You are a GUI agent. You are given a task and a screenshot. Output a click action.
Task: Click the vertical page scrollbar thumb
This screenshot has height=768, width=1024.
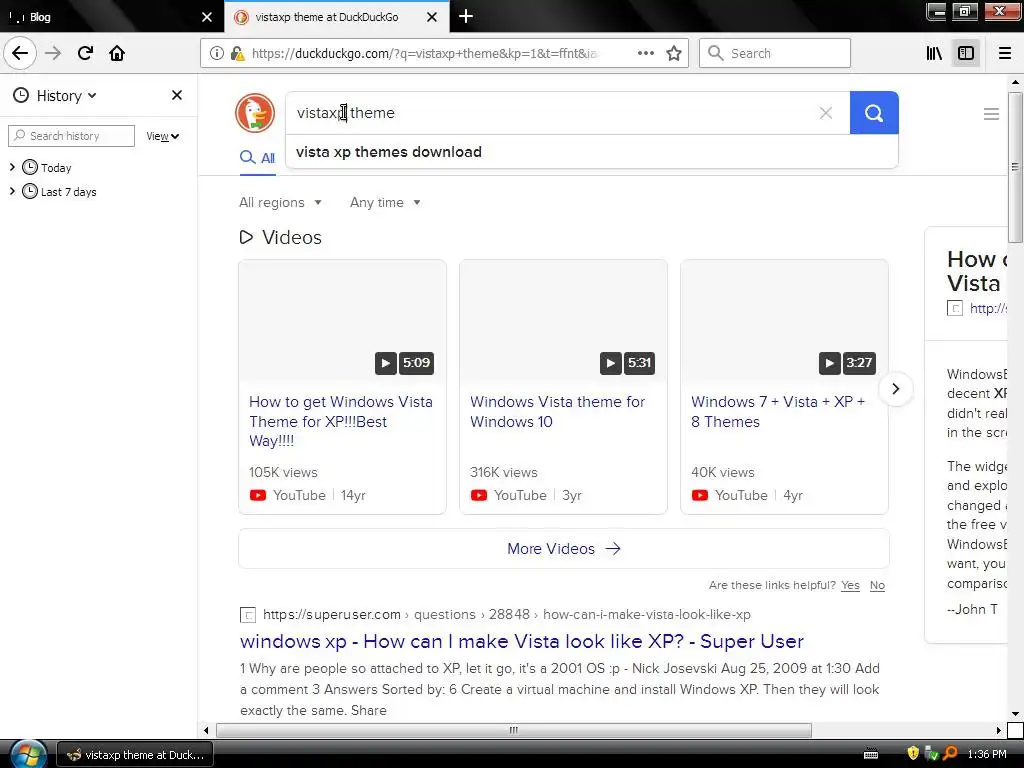point(1015,167)
